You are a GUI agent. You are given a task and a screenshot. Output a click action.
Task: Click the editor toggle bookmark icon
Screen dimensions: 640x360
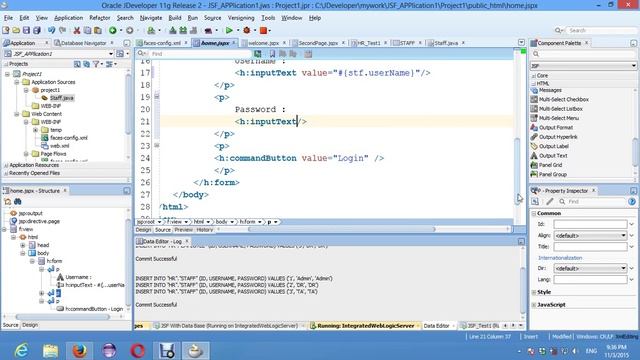[272, 53]
